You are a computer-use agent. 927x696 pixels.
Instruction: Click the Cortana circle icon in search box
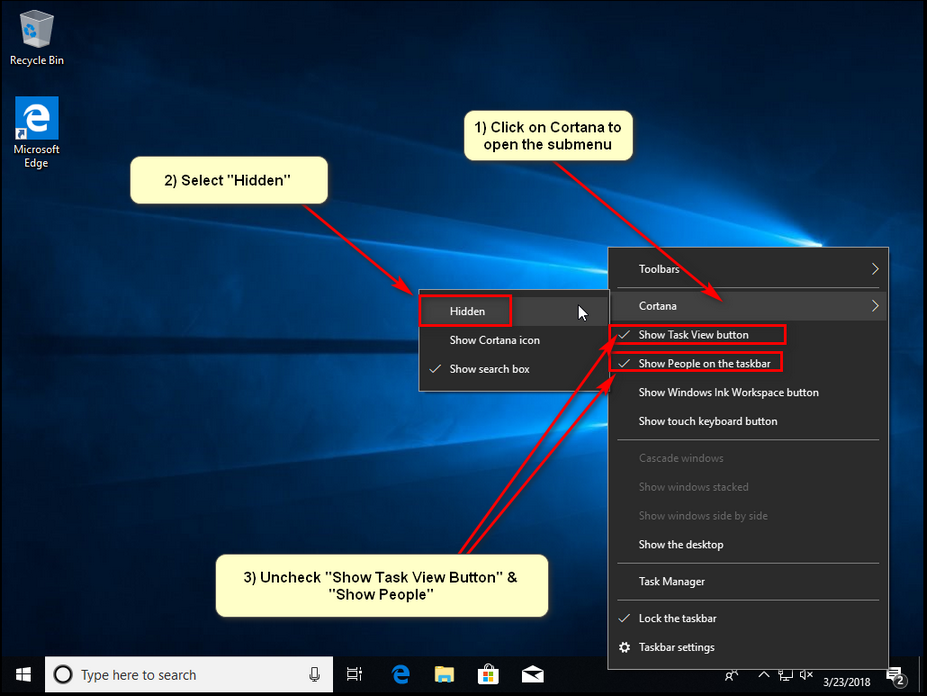[x=63, y=674]
